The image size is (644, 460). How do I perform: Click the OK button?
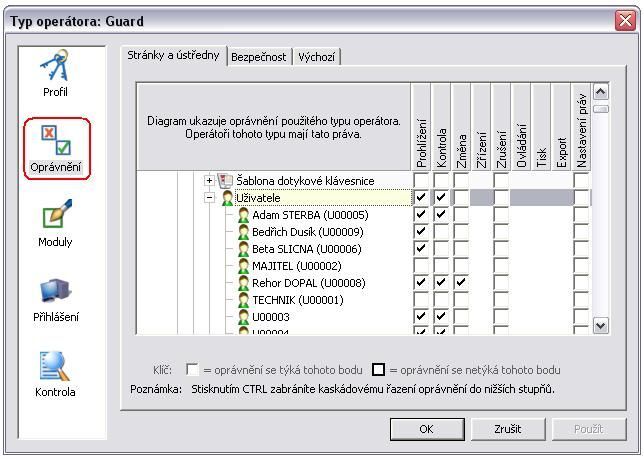pos(426,429)
